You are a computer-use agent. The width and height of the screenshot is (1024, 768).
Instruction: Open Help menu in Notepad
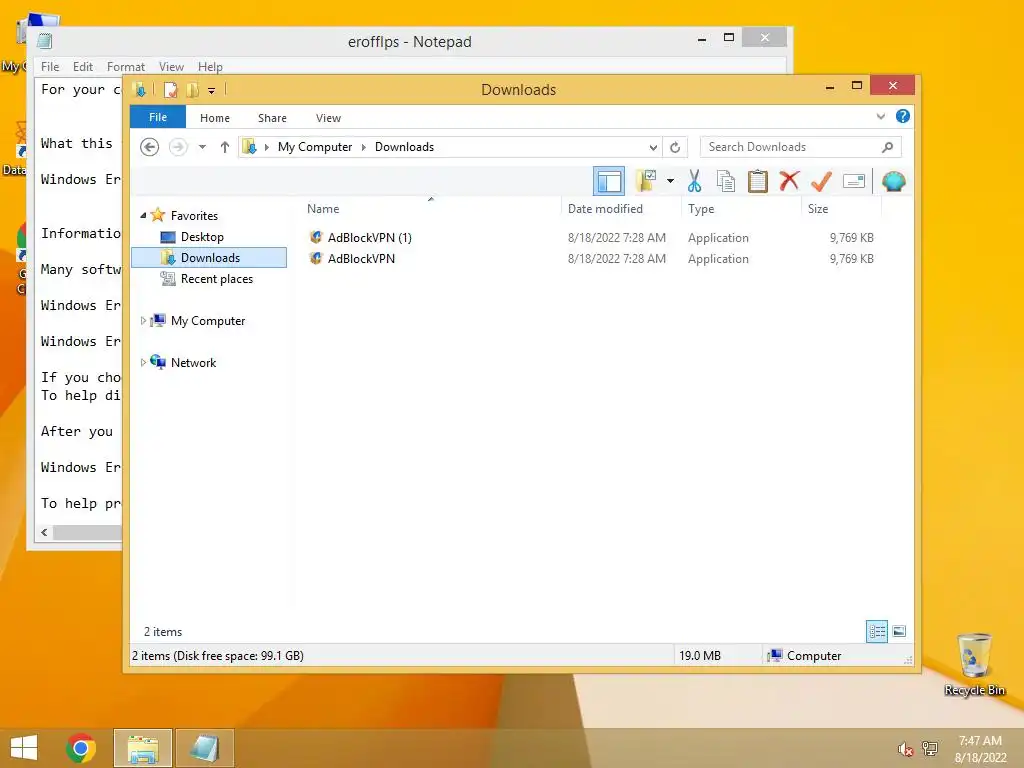click(x=210, y=67)
